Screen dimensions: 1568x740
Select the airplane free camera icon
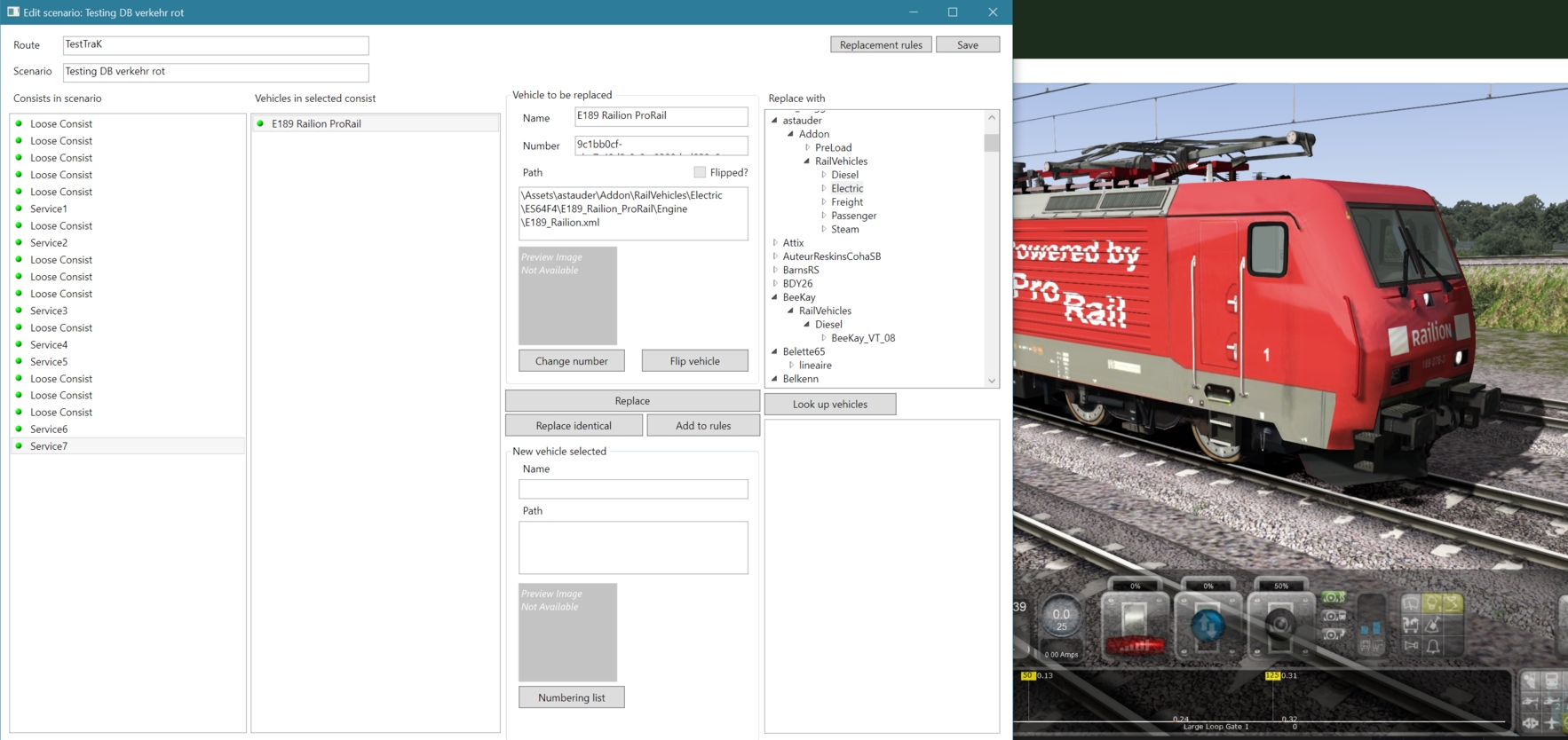tap(1551, 723)
